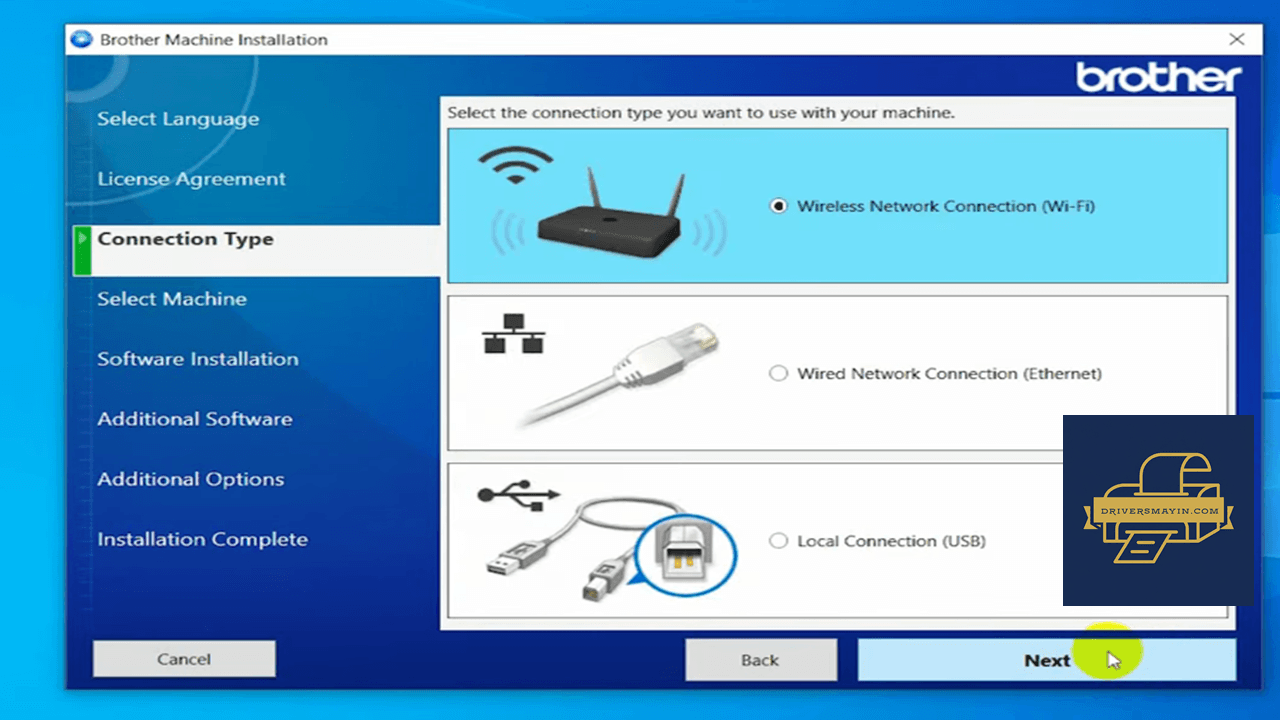Click the Wi-Fi router illustration
Screen dimensions: 1280x720
610,215
